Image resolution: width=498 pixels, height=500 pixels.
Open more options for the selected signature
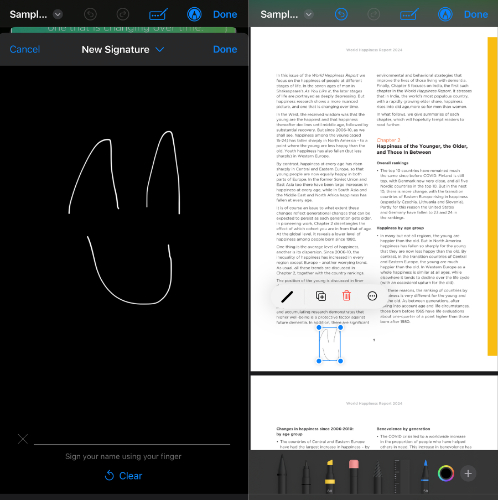tap(372, 296)
